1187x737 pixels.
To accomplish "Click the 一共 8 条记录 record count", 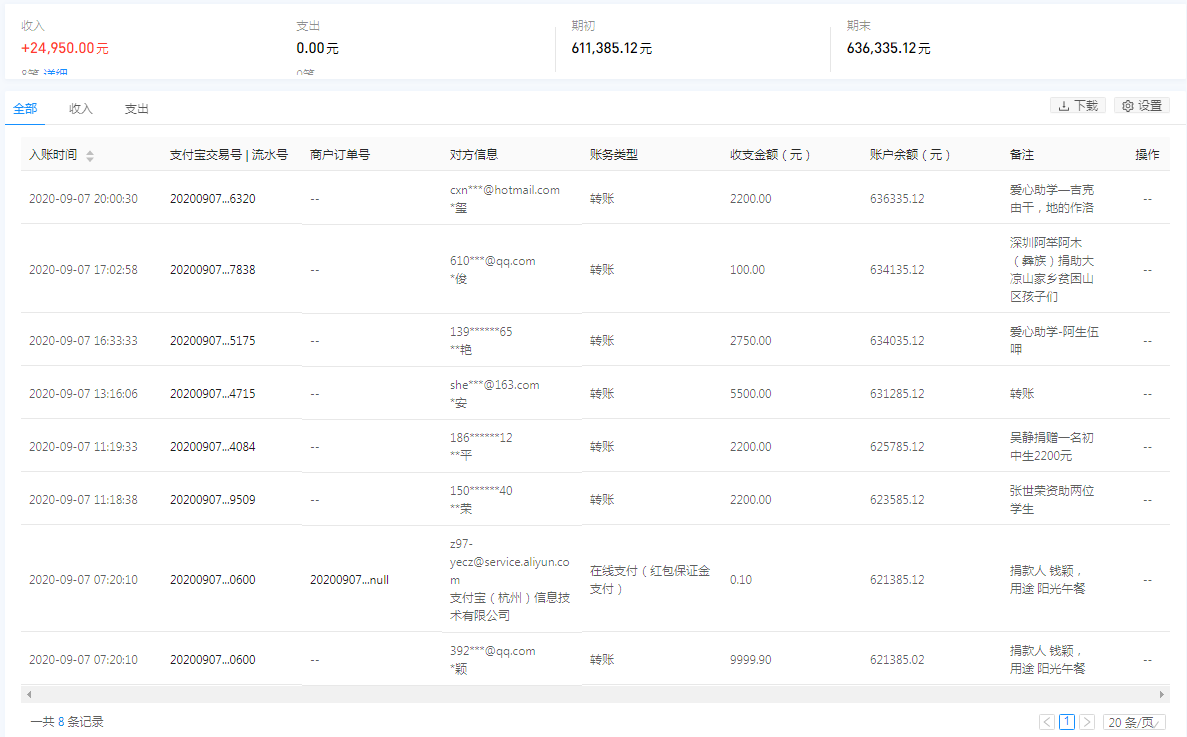I will point(67,722).
